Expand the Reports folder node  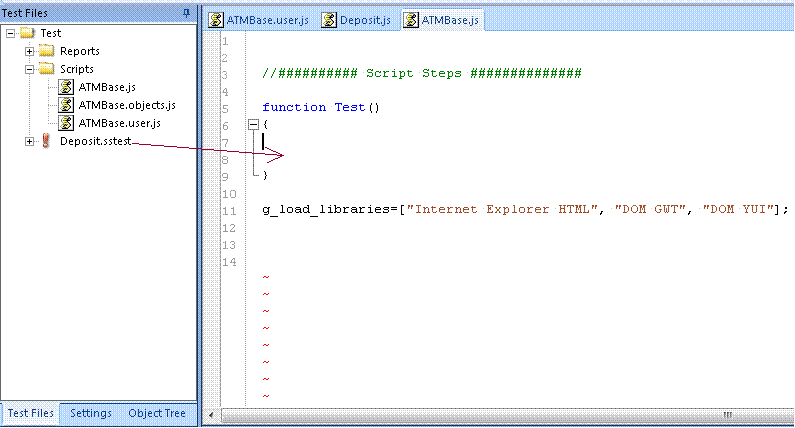[30, 51]
